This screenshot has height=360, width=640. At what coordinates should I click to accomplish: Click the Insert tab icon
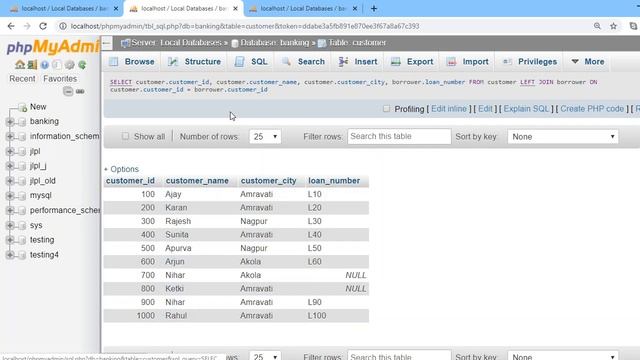tap(343, 62)
